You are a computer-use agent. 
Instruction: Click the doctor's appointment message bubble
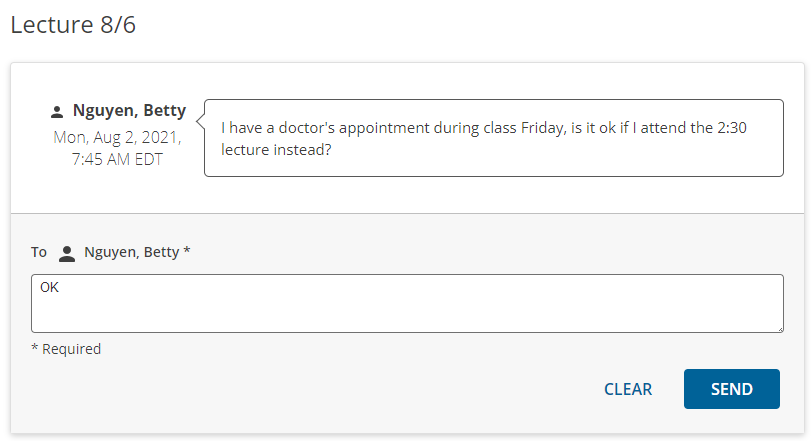click(x=493, y=138)
